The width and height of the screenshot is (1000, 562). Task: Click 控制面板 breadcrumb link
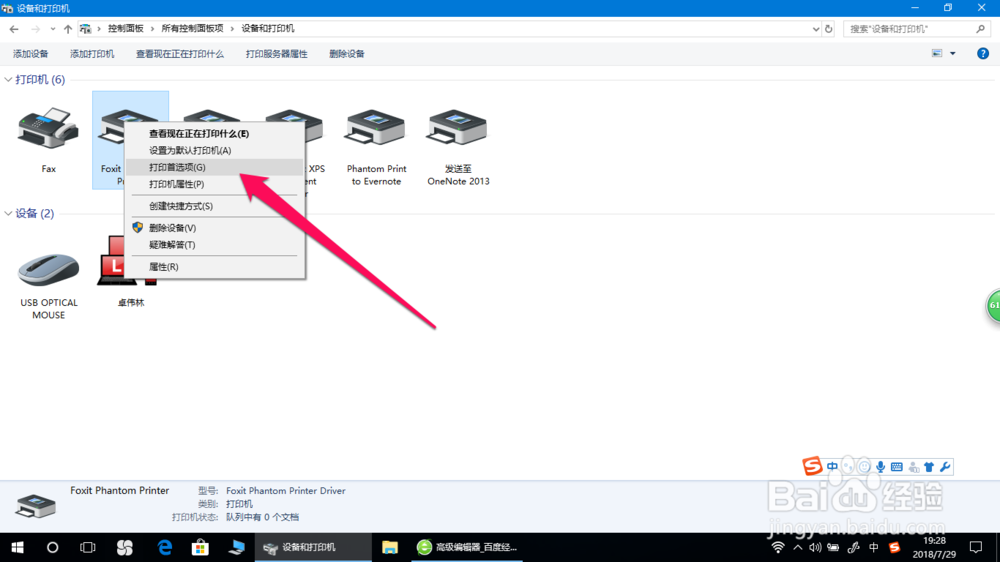126,29
